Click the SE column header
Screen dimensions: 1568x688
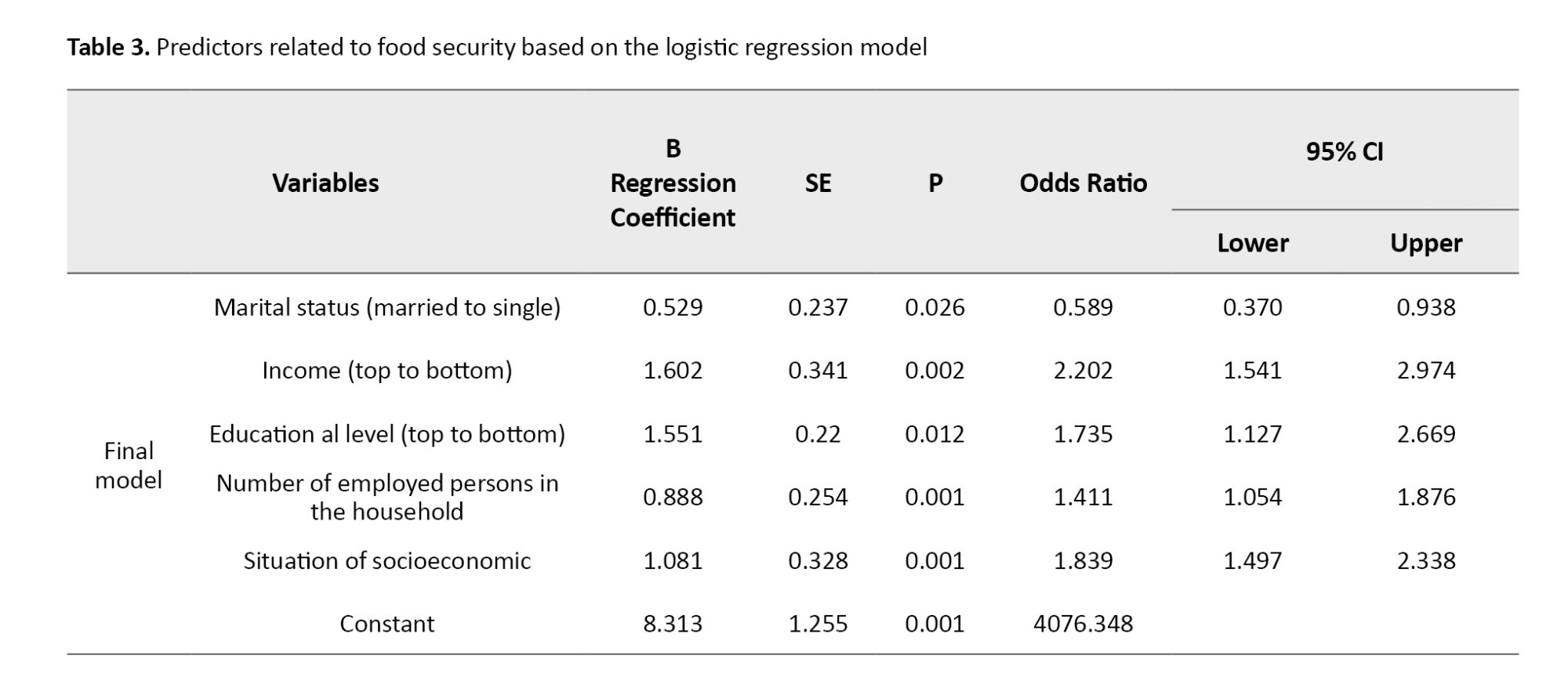(818, 183)
